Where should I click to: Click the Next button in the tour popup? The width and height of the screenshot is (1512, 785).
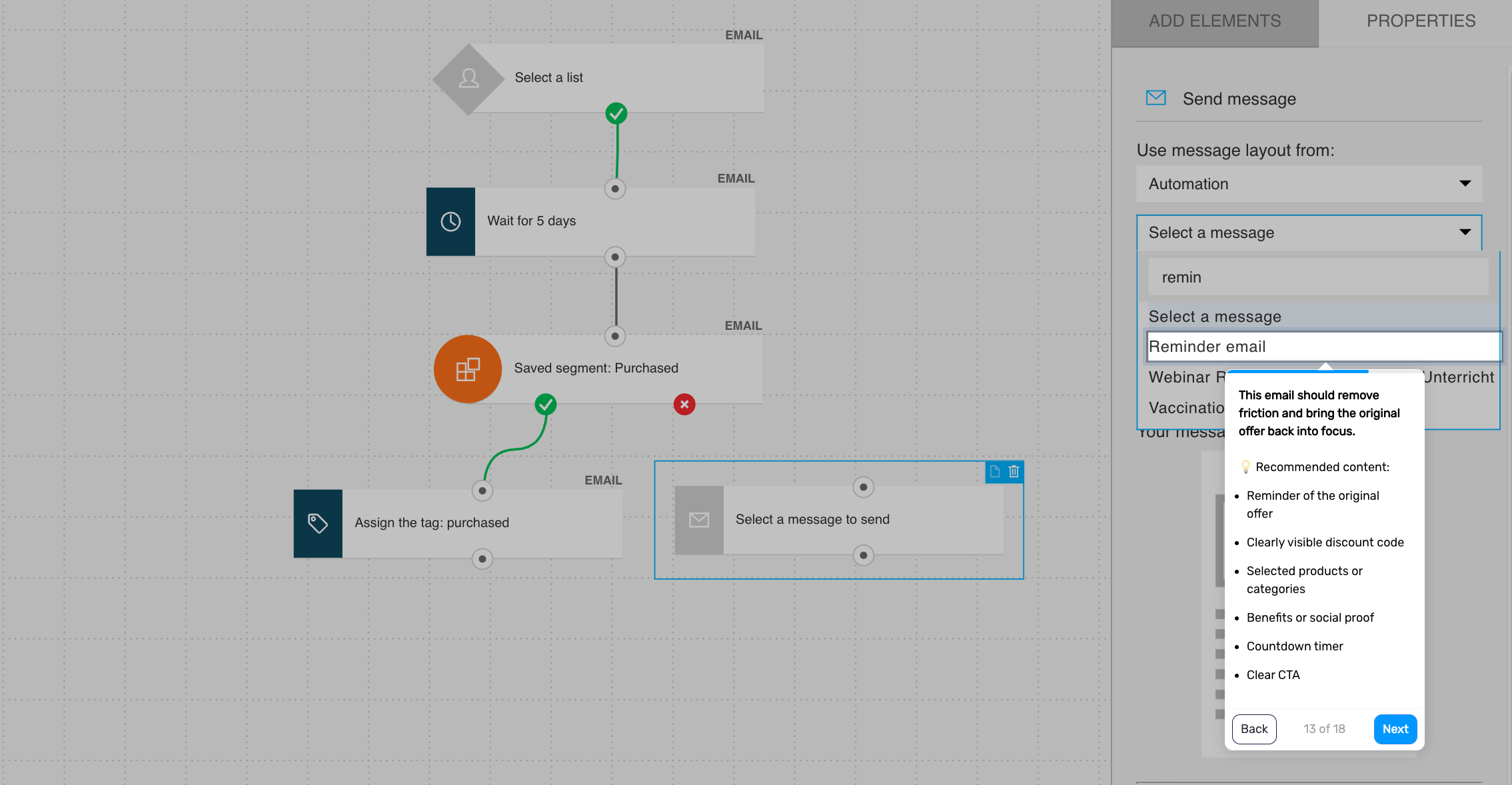click(x=1395, y=729)
